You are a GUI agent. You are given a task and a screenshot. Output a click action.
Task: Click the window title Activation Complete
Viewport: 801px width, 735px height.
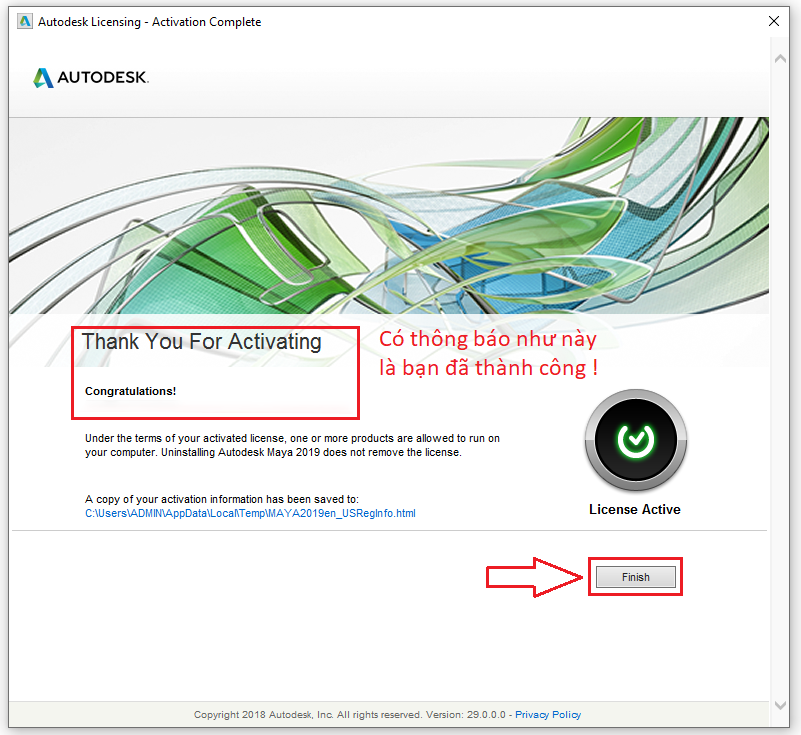click(148, 20)
